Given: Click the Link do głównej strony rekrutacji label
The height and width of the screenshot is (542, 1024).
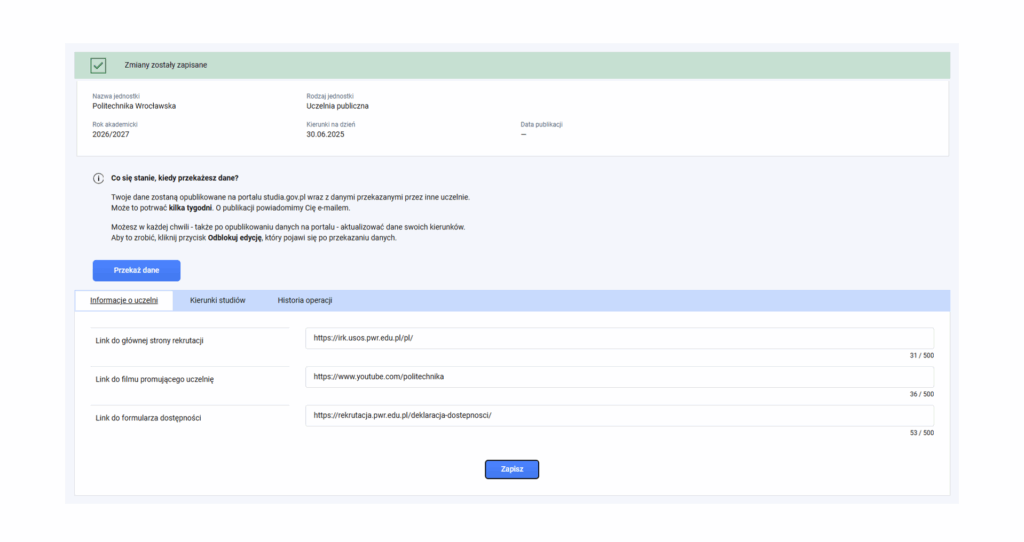Looking at the screenshot, I should point(150,341).
